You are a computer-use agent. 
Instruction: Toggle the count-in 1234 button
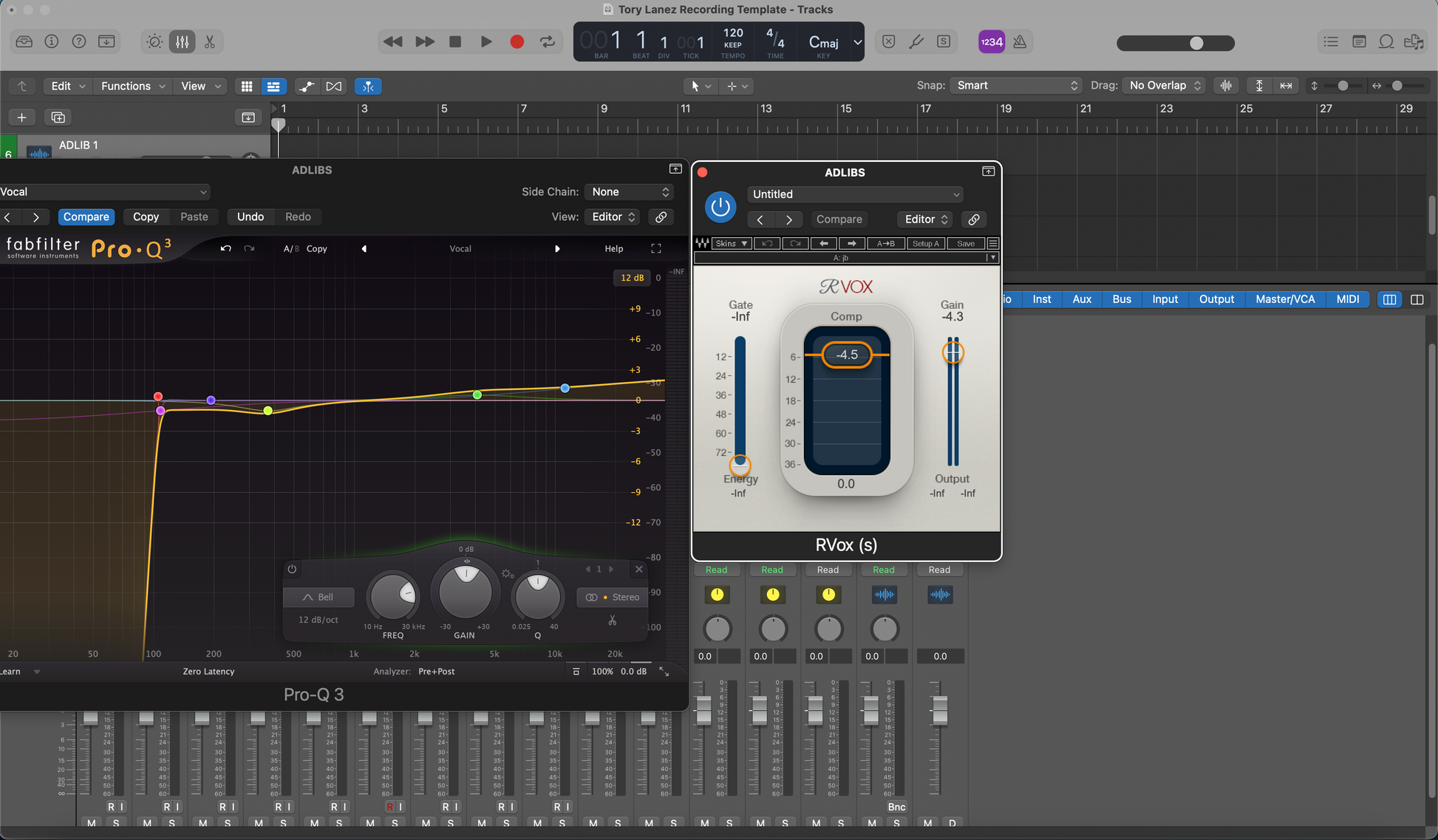[x=991, y=42]
